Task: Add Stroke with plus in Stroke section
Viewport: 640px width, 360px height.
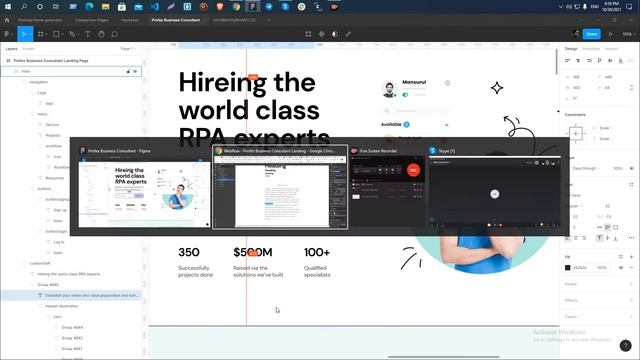Action: [631, 284]
